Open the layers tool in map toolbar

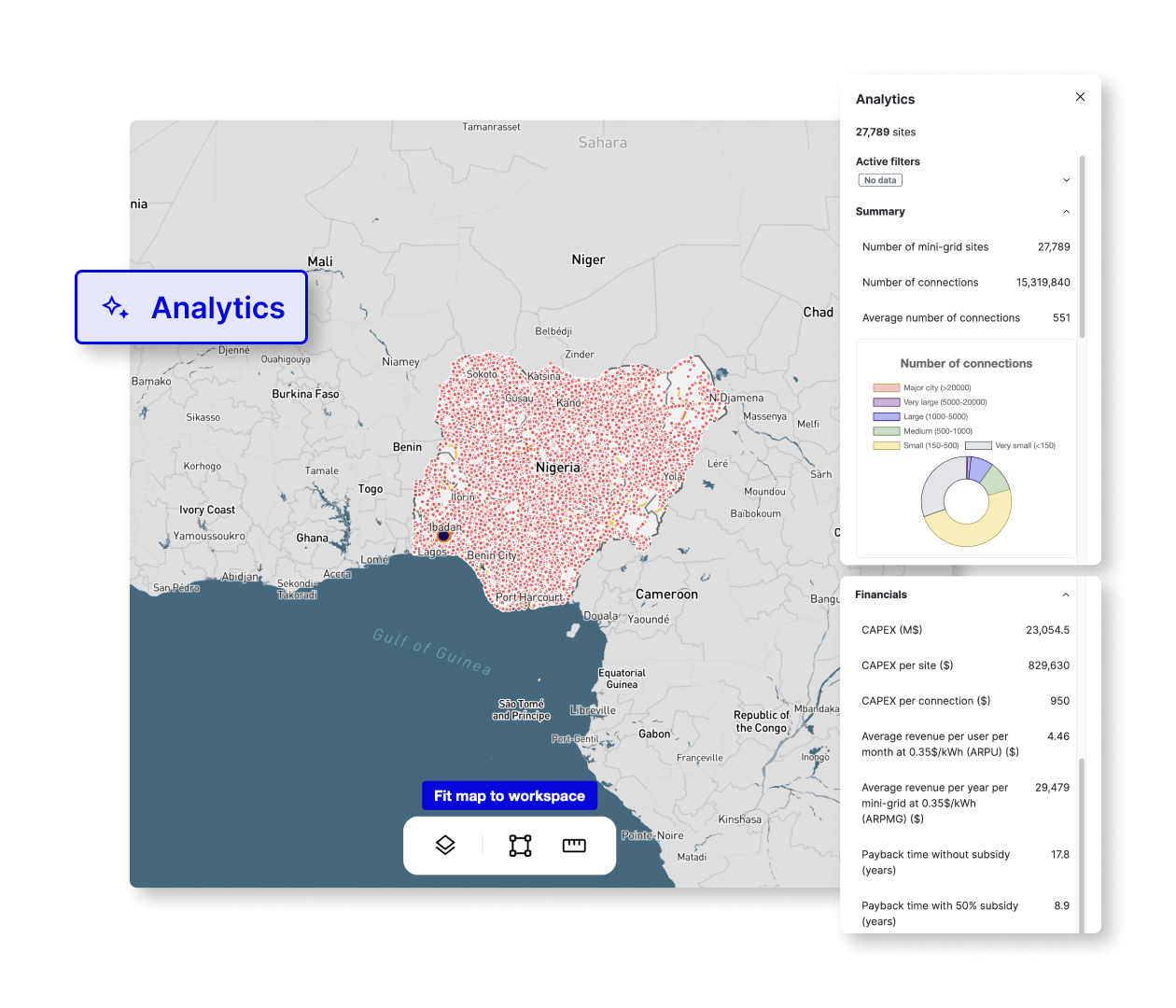[x=445, y=846]
